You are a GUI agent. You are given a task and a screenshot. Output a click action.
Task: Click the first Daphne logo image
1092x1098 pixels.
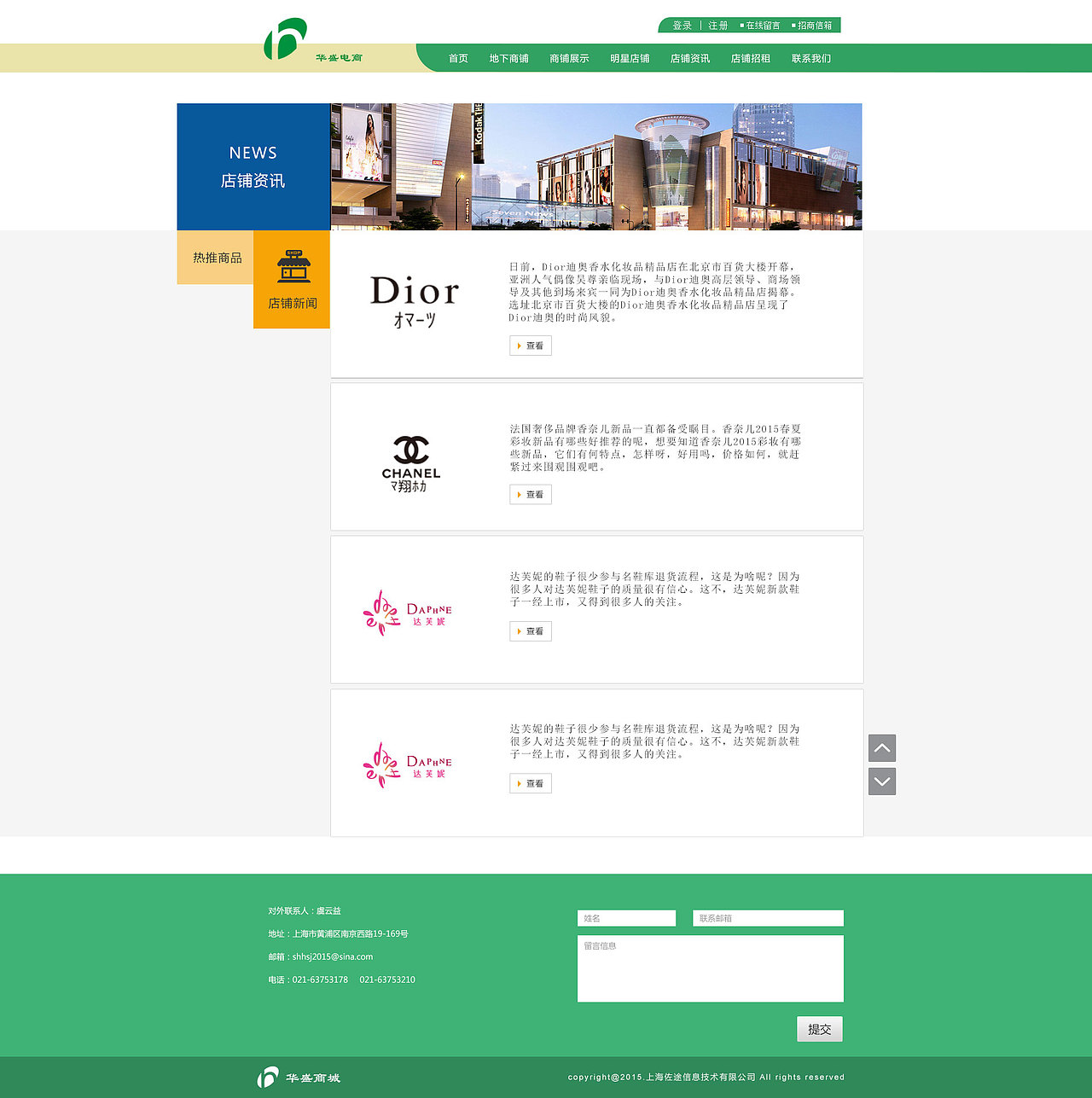tap(406, 613)
